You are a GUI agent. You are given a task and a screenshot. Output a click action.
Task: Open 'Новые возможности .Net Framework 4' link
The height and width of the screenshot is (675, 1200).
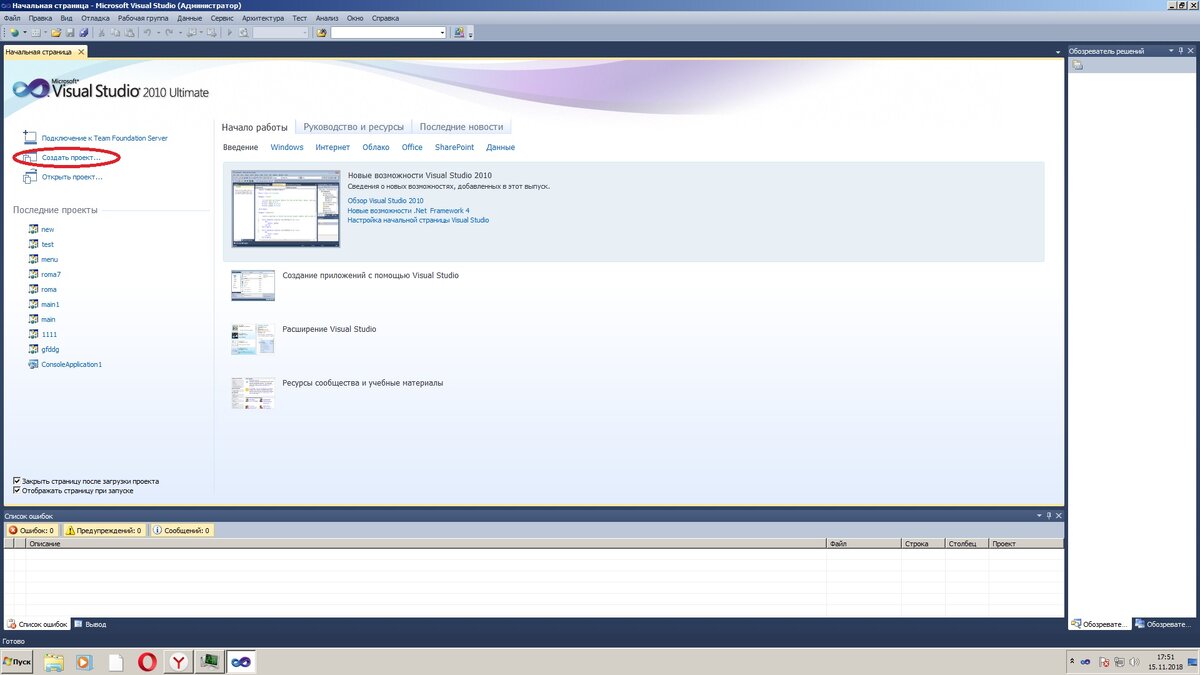(x=408, y=210)
